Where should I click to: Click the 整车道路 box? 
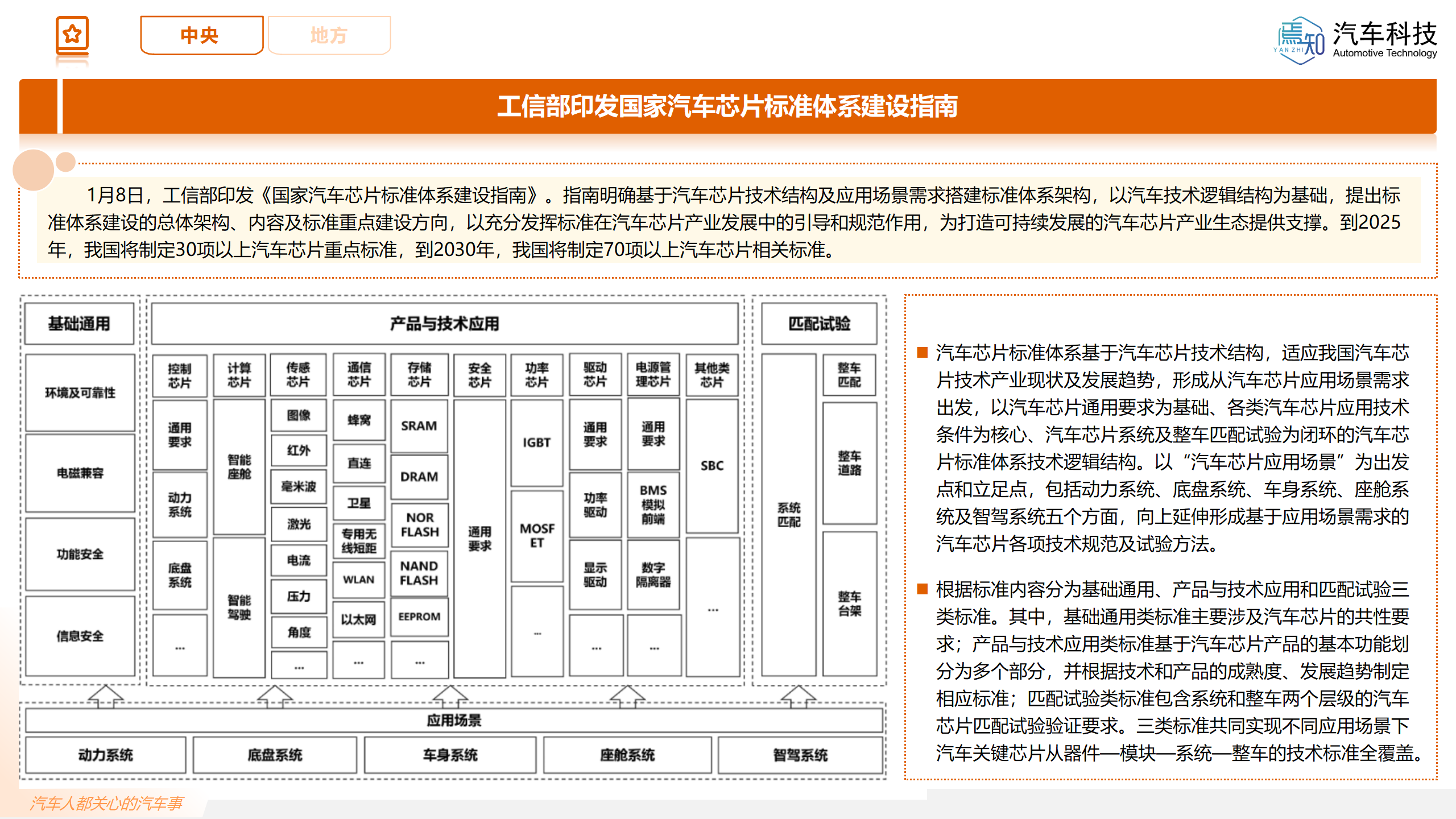849,463
